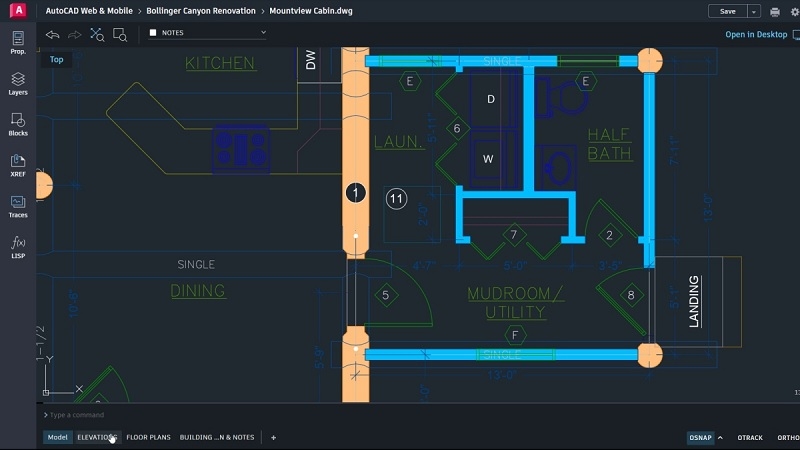Toggle OSNAP mode
This screenshot has width=800, height=450.
(x=700, y=437)
